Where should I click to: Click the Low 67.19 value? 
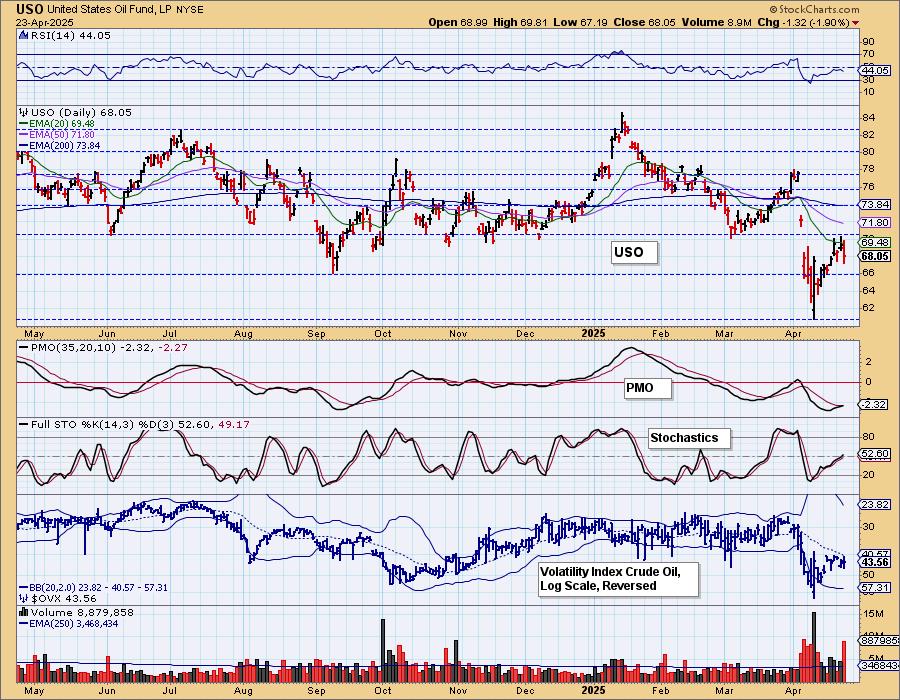[x=580, y=22]
